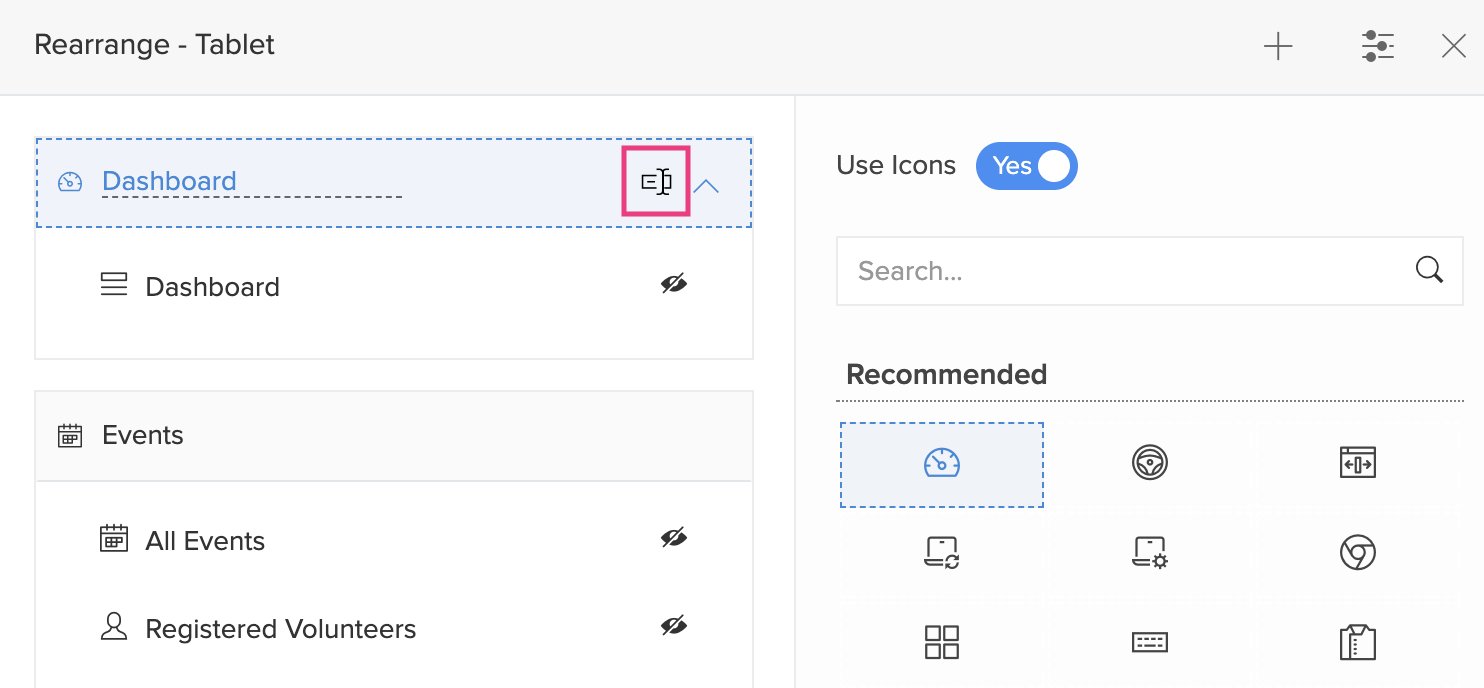Pick the laptop with gear icon
The width and height of the screenshot is (1484, 688).
coord(1150,552)
